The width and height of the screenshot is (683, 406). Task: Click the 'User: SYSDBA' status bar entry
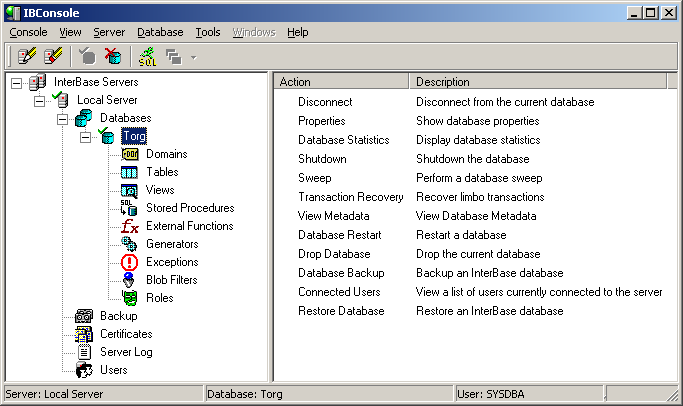click(529, 394)
